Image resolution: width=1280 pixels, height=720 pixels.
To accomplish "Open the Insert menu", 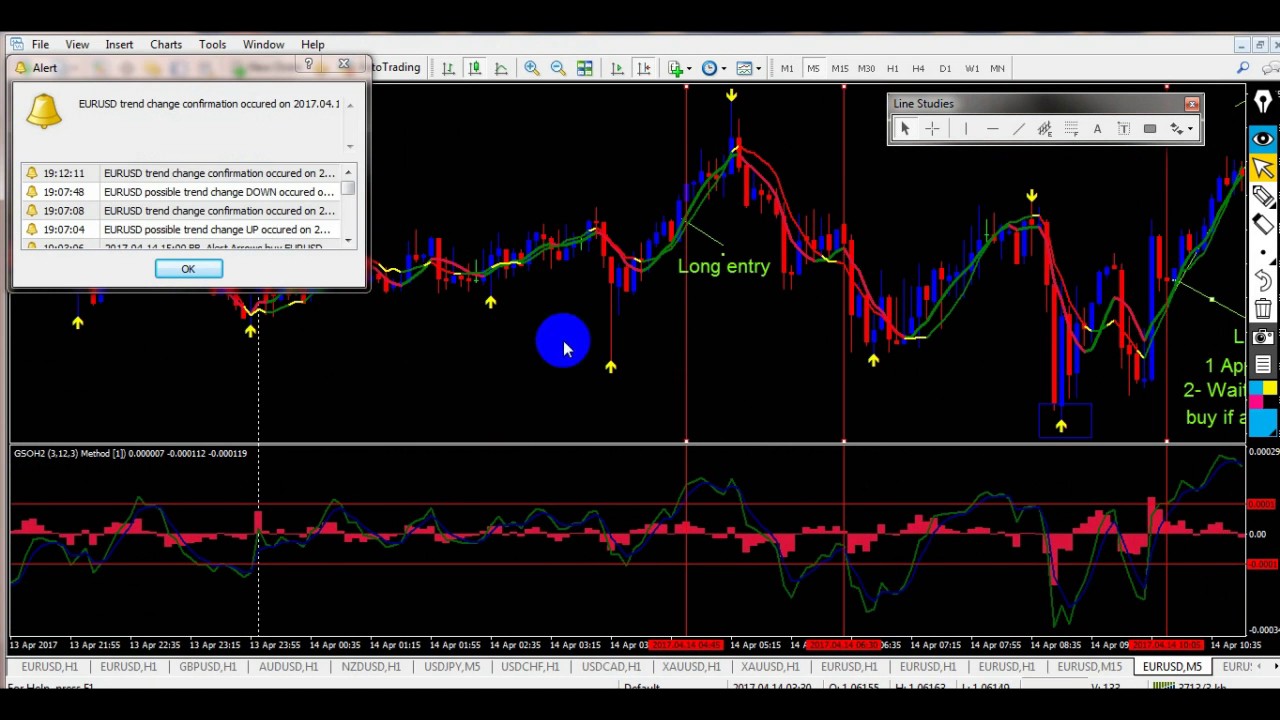I will pos(119,44).
